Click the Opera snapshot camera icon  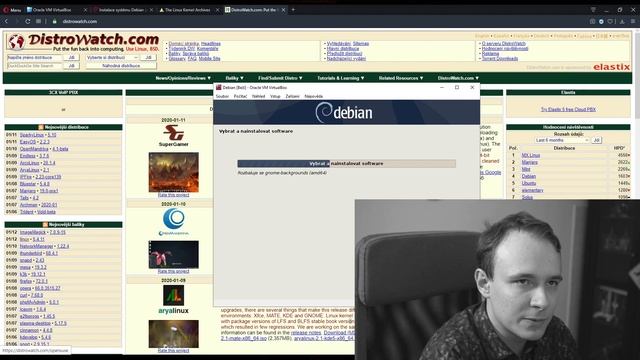[x=592, y=21]
